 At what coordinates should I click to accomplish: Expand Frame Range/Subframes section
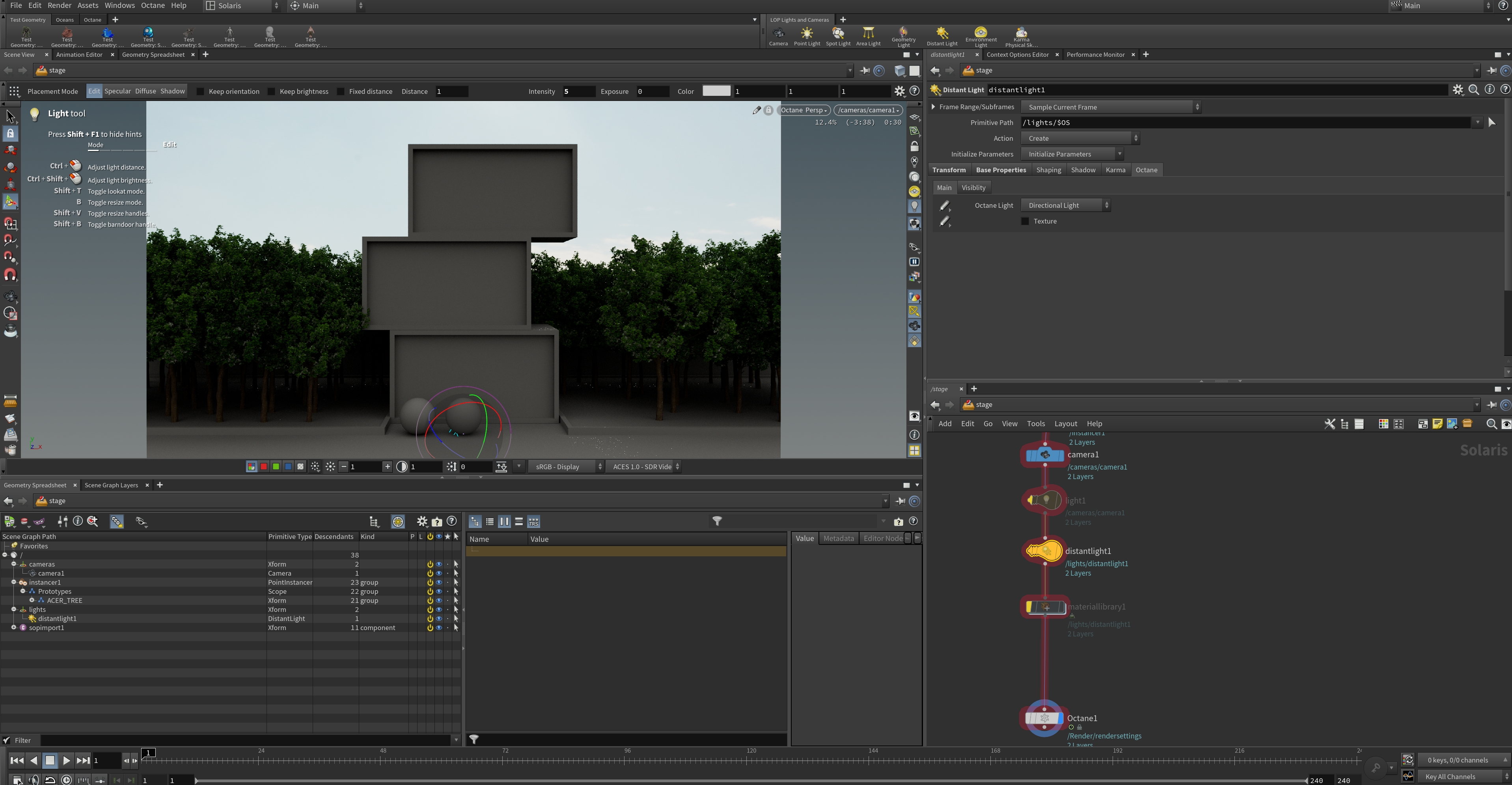point(933,107)
